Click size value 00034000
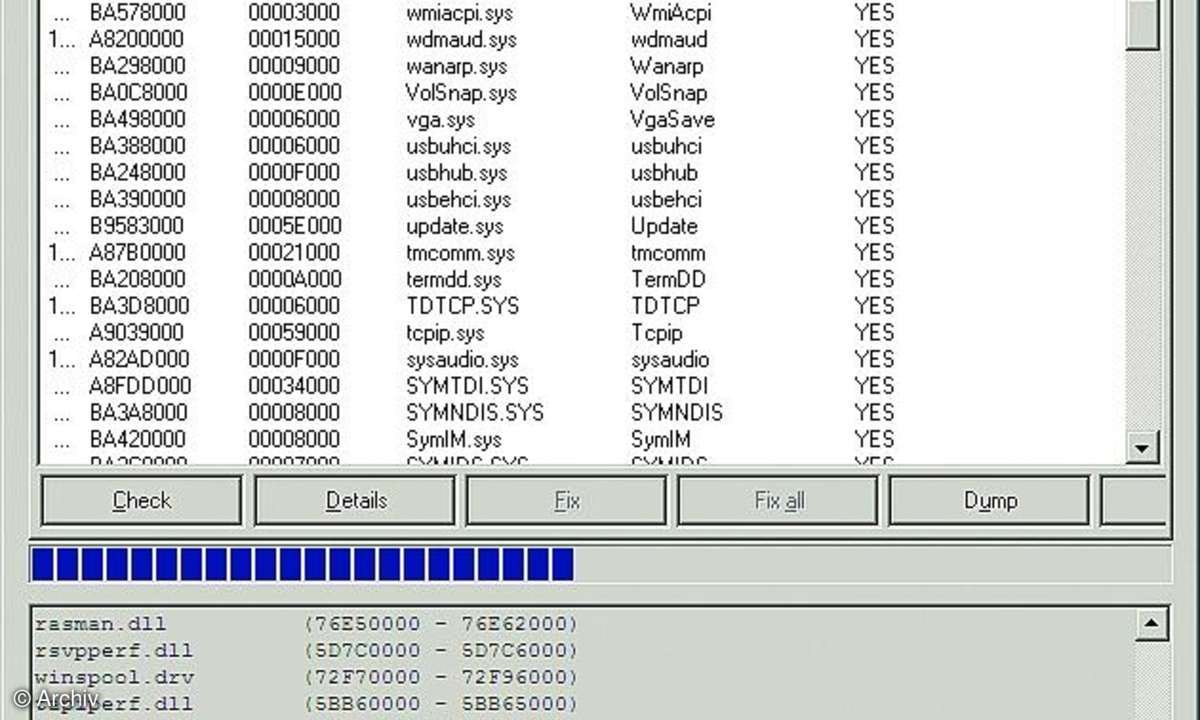Screen dimensions: 1200x720 tap(294, 386)
